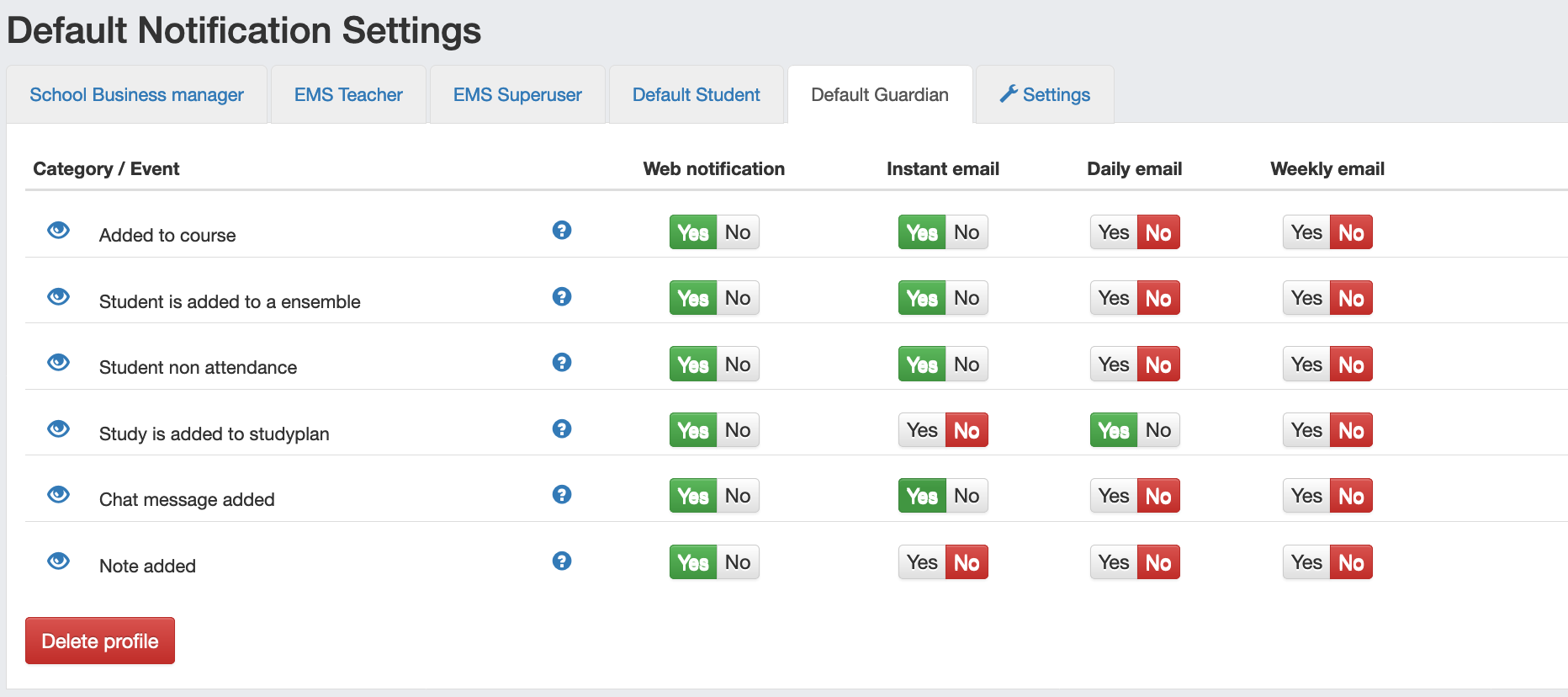Screen dimensions: 1568x697
Task: Open the EMS Superuser tab
Action: pos(517,94)
